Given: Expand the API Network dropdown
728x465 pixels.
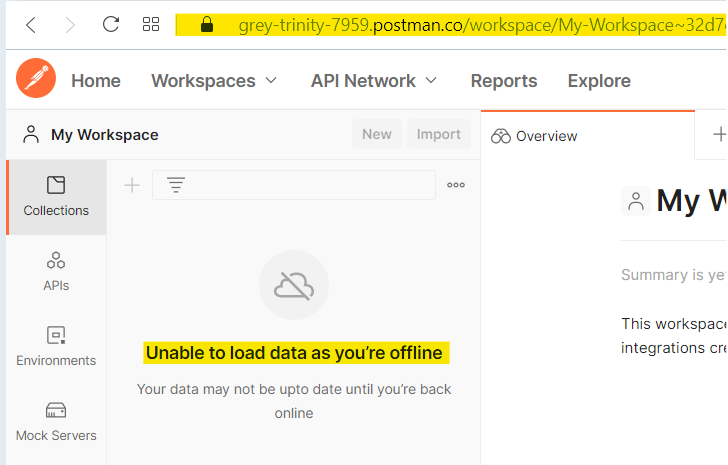Looking at the screenshot, I should click(374, 81).
